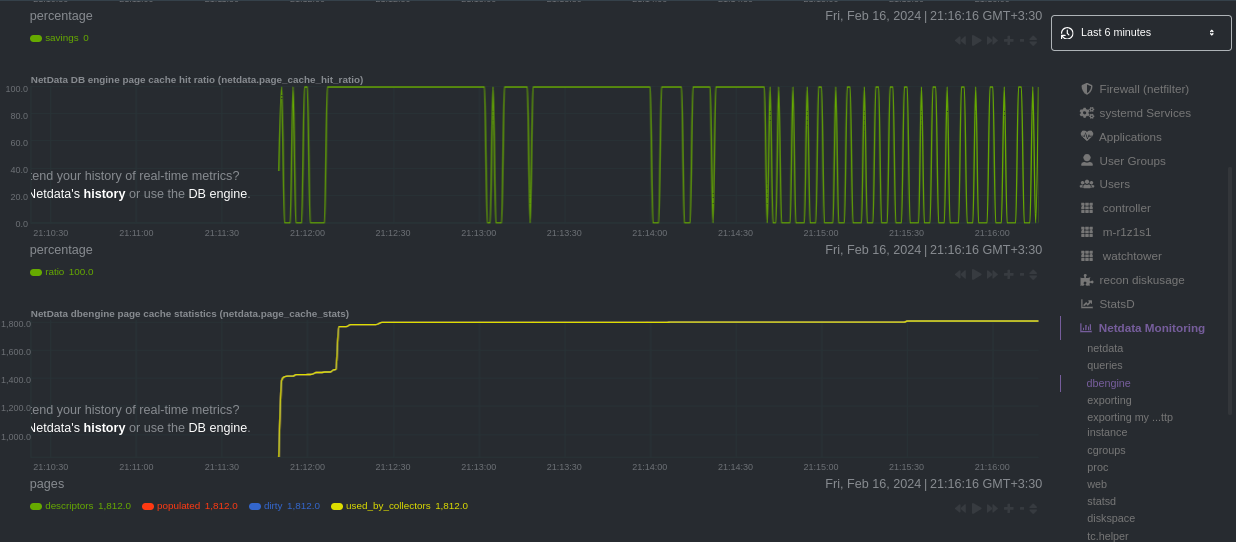Open the StatsD line-chart icon
The height and width of the screenshot is (542, 1236).
point(1087,303)
